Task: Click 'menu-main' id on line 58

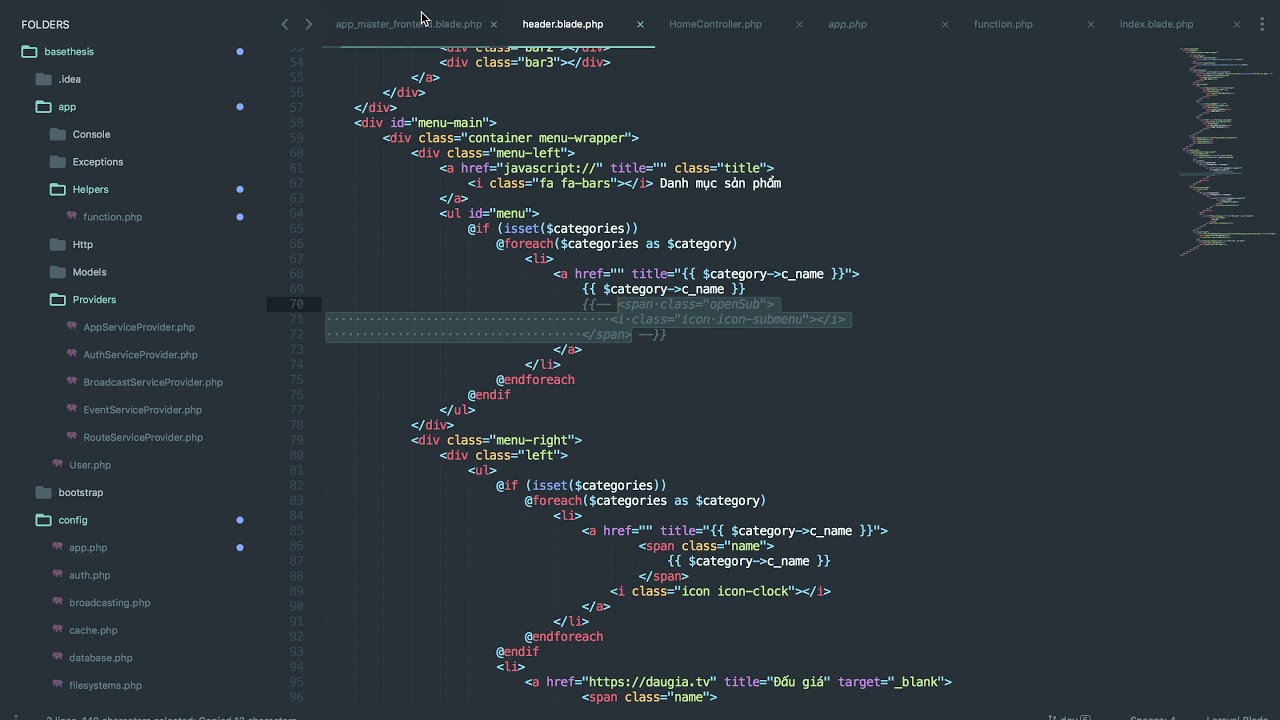Action: (x=450, y=123)
